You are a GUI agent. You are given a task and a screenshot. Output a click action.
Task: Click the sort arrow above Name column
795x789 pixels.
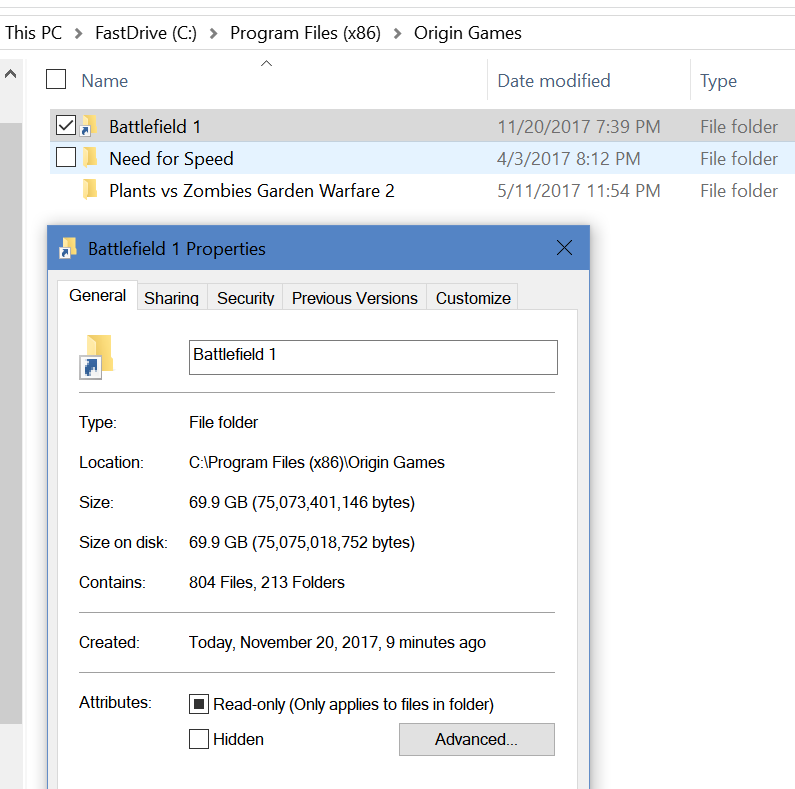[266, 64]
